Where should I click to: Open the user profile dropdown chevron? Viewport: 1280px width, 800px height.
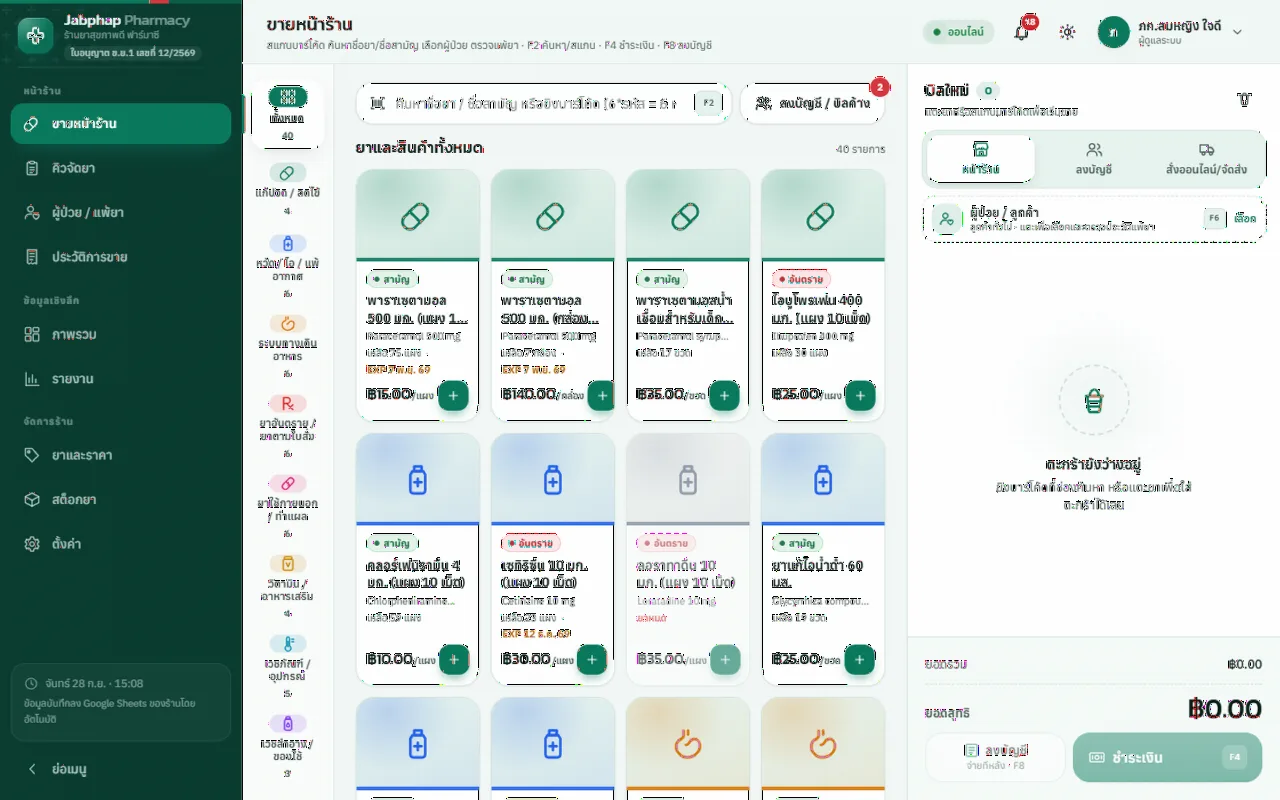1237,32
